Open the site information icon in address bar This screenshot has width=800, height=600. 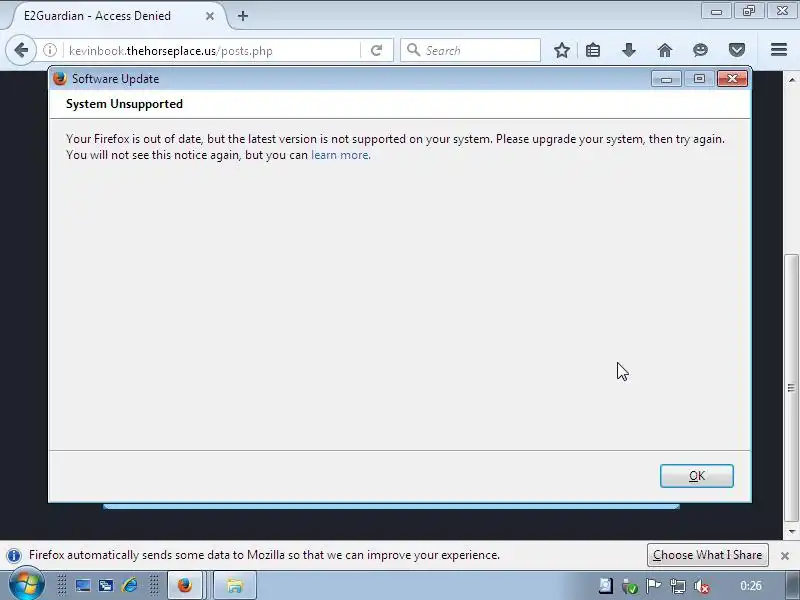click(x=50, y=51)
